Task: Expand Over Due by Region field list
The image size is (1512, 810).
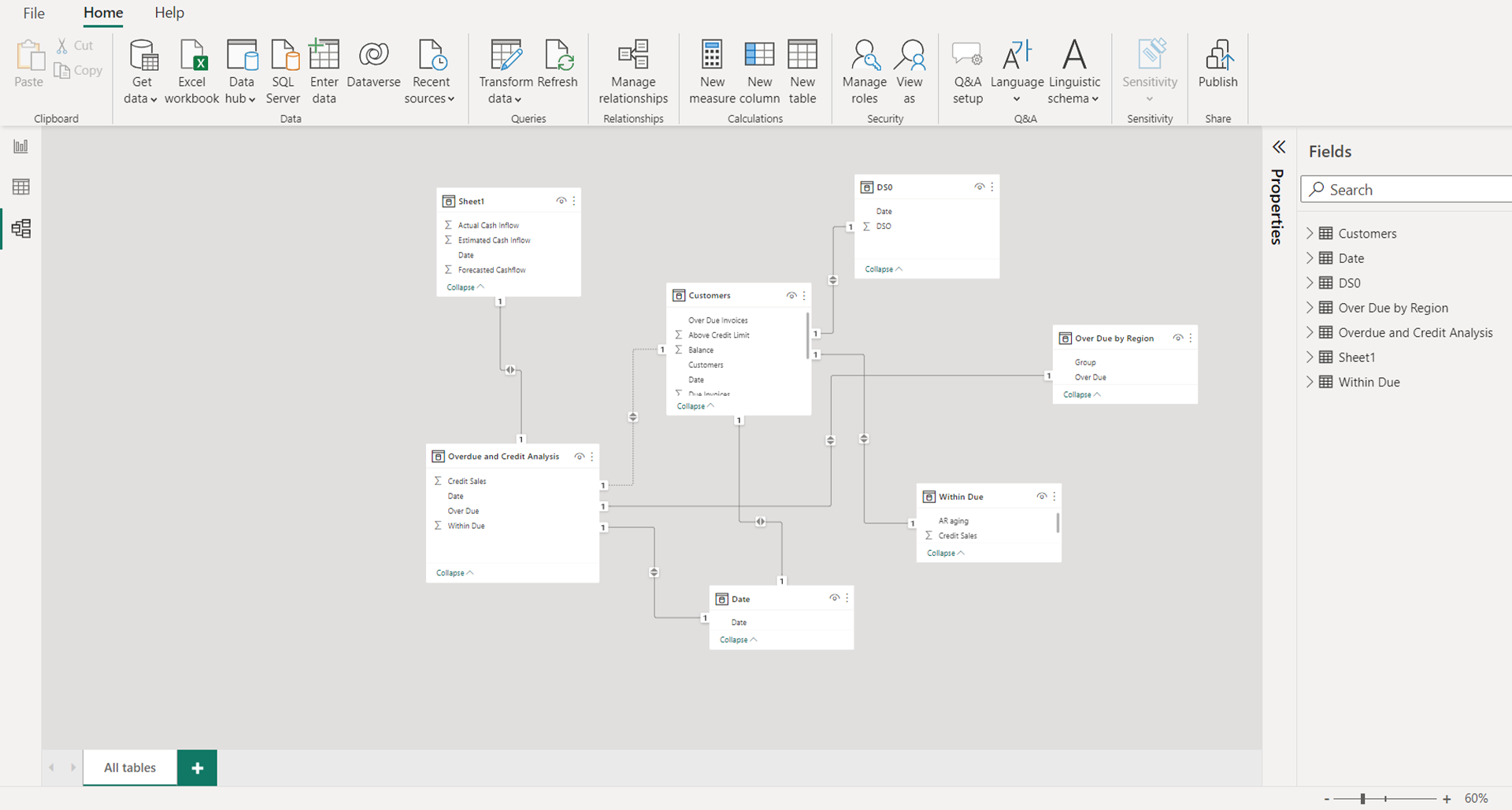Action: tap(1310, 307)
